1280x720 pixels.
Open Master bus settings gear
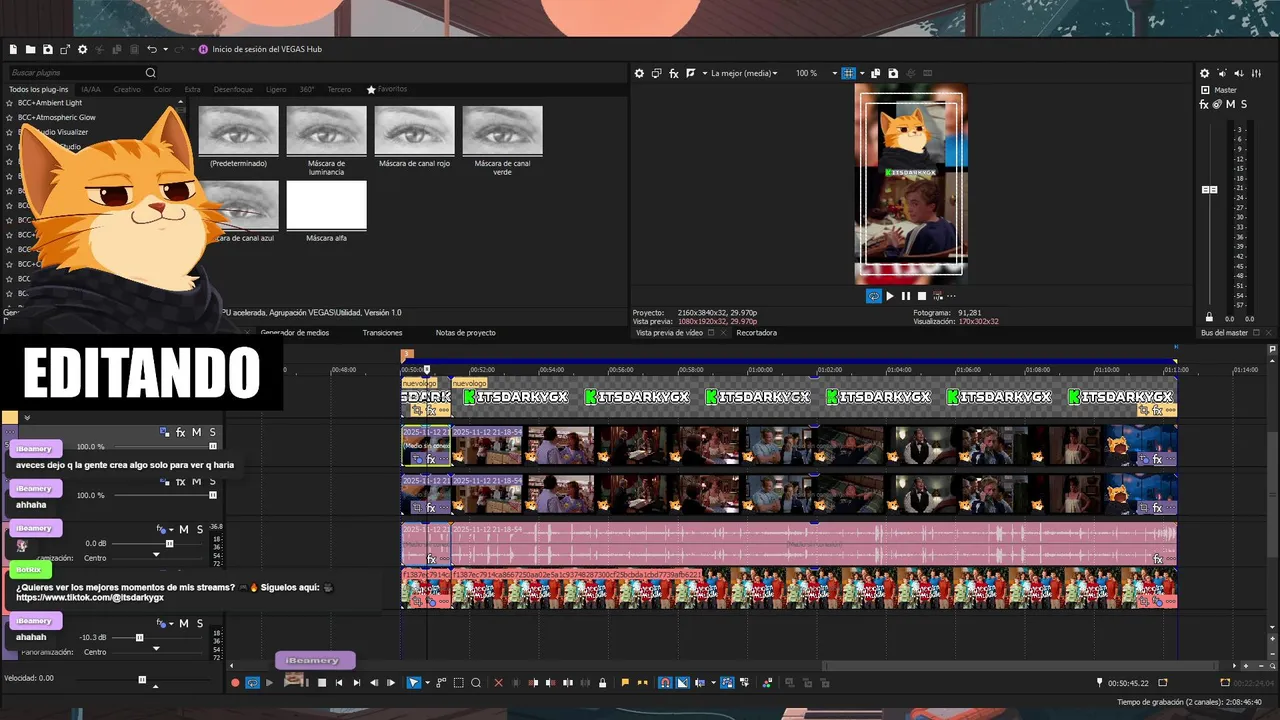[1204, 73]
